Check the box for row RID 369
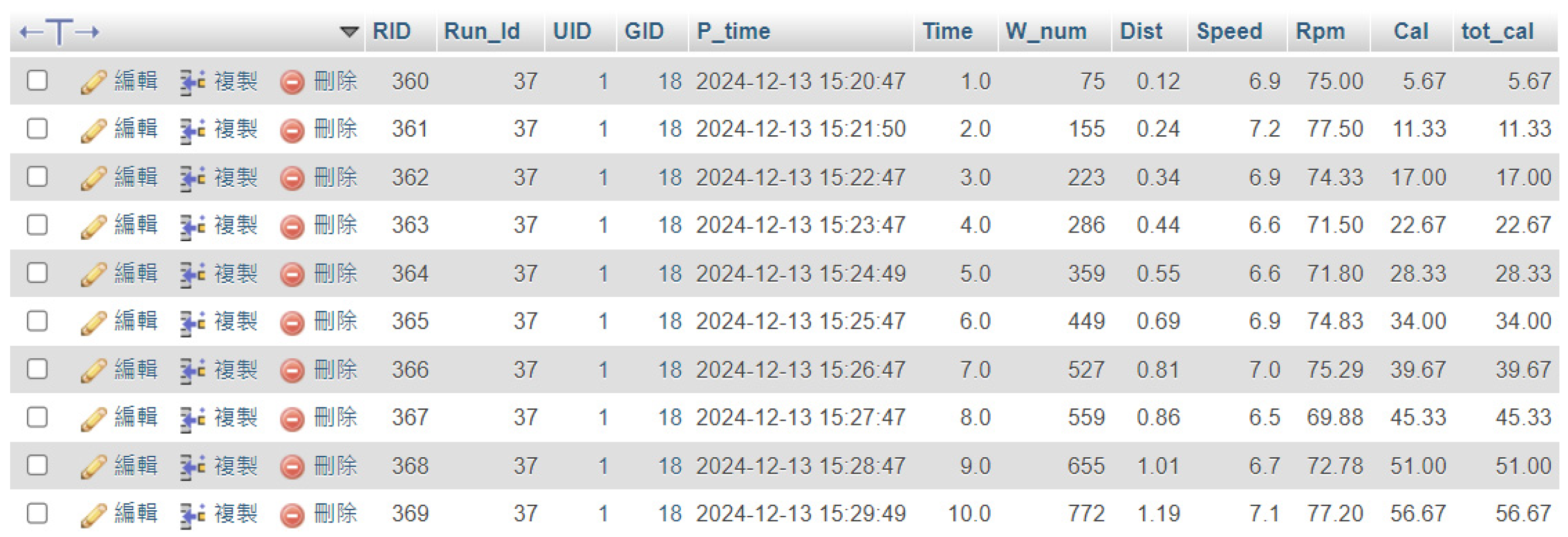This screenshot has height=537, width=1568. coord(38,513)
